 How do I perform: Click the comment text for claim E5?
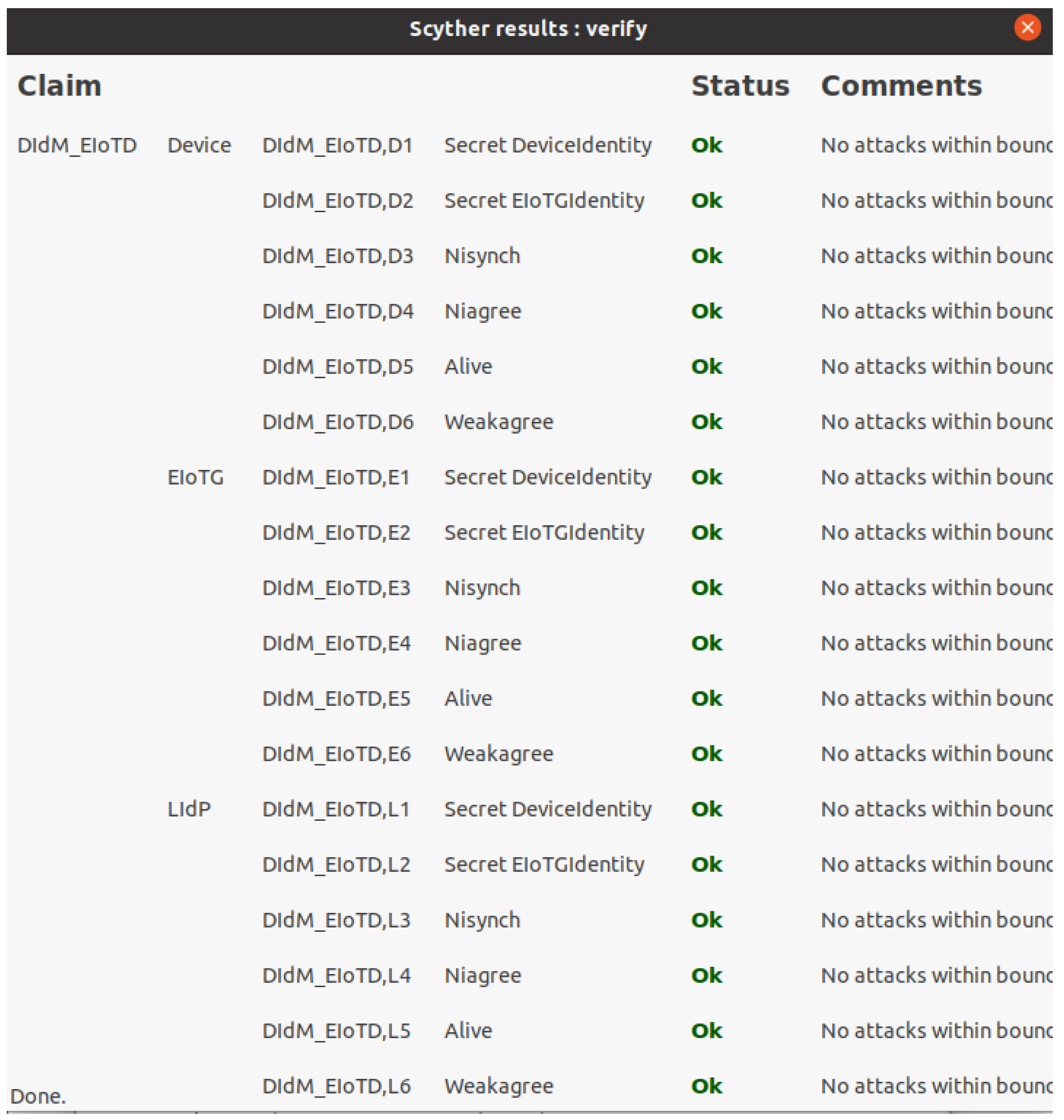pos(936,698)
